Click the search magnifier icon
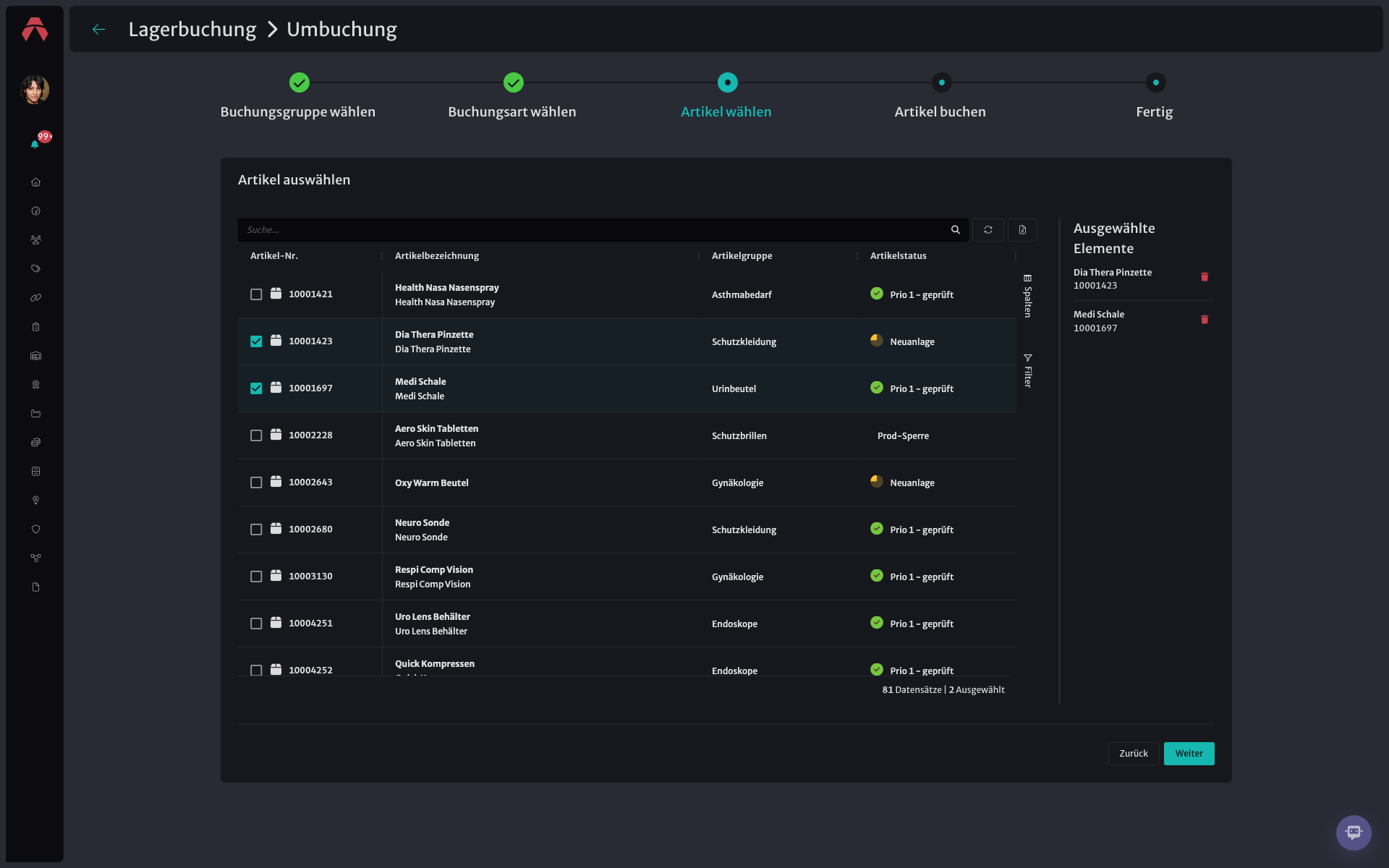Viewport: 1389px width, 868px height. (x=955, y=230)
